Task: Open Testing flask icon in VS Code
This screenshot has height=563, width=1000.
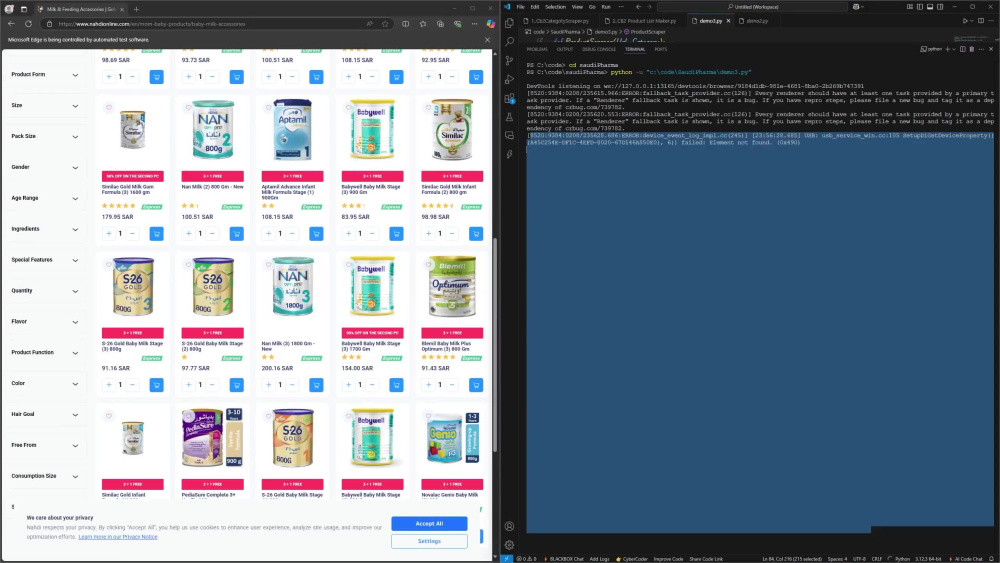Action: click(509, 117)
